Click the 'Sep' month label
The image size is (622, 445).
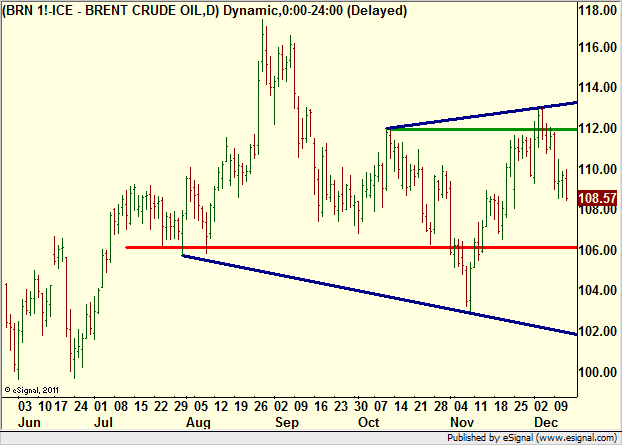(287, 423)
